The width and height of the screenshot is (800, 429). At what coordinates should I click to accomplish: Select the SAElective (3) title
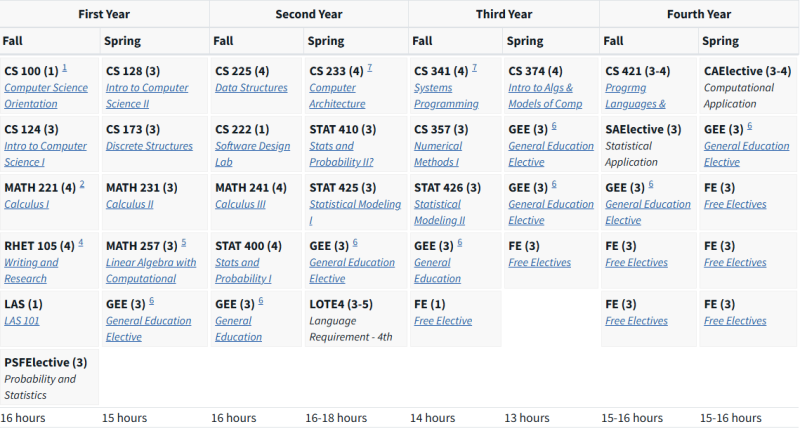coord(643,130)
